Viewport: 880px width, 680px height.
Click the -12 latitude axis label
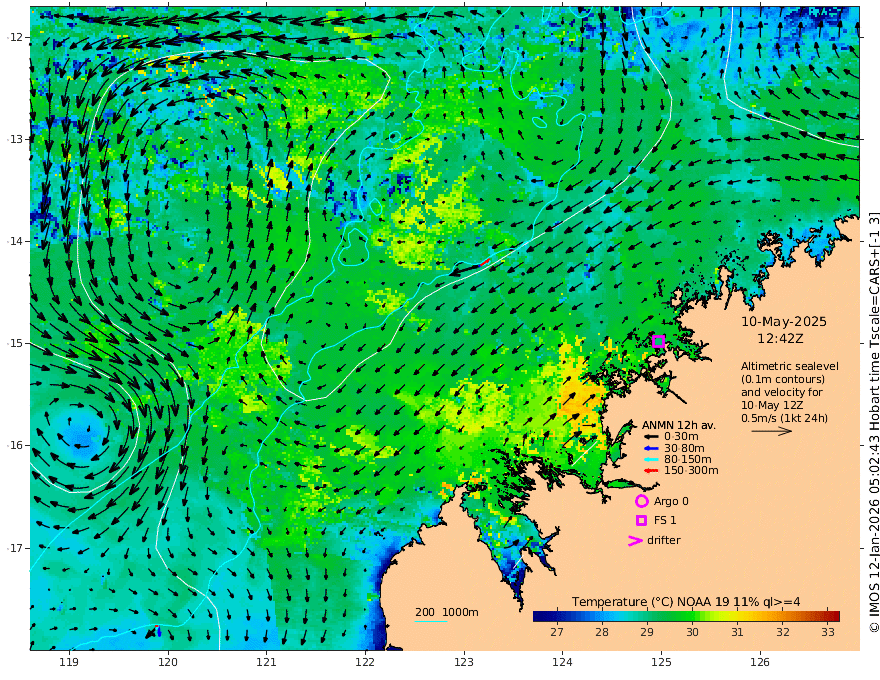(x=15, y=37)
